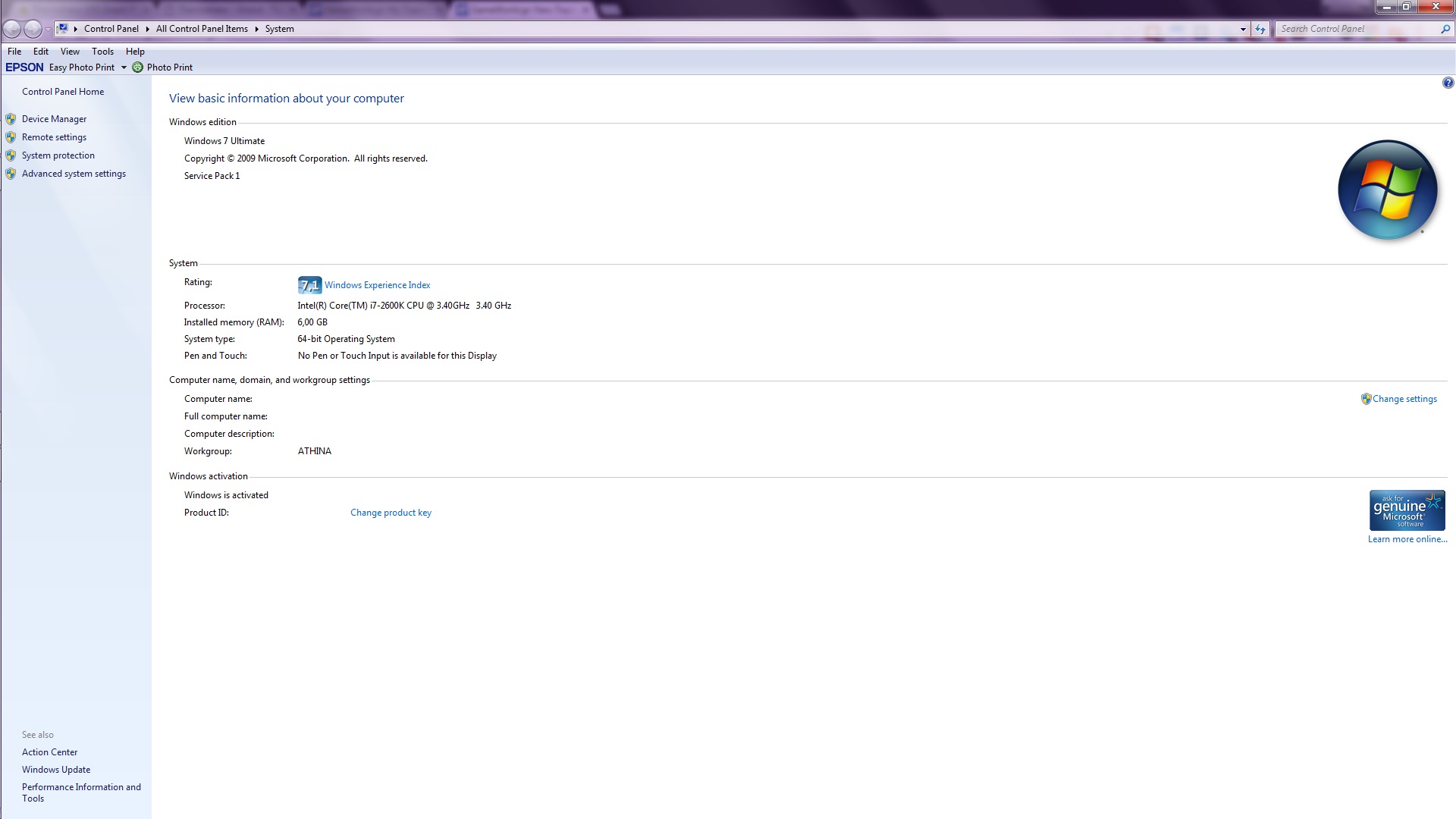
Task: Click the magnifier in Search Control Panel
Action: 1445,29
